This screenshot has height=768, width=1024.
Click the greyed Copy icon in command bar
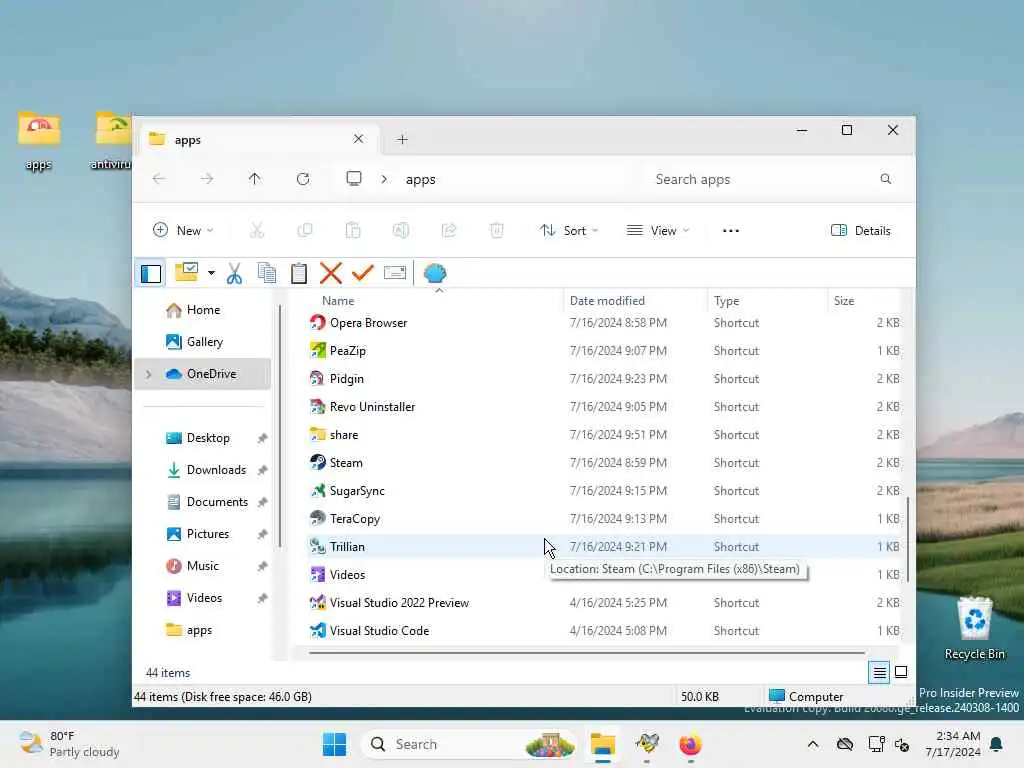coord(305,231)
